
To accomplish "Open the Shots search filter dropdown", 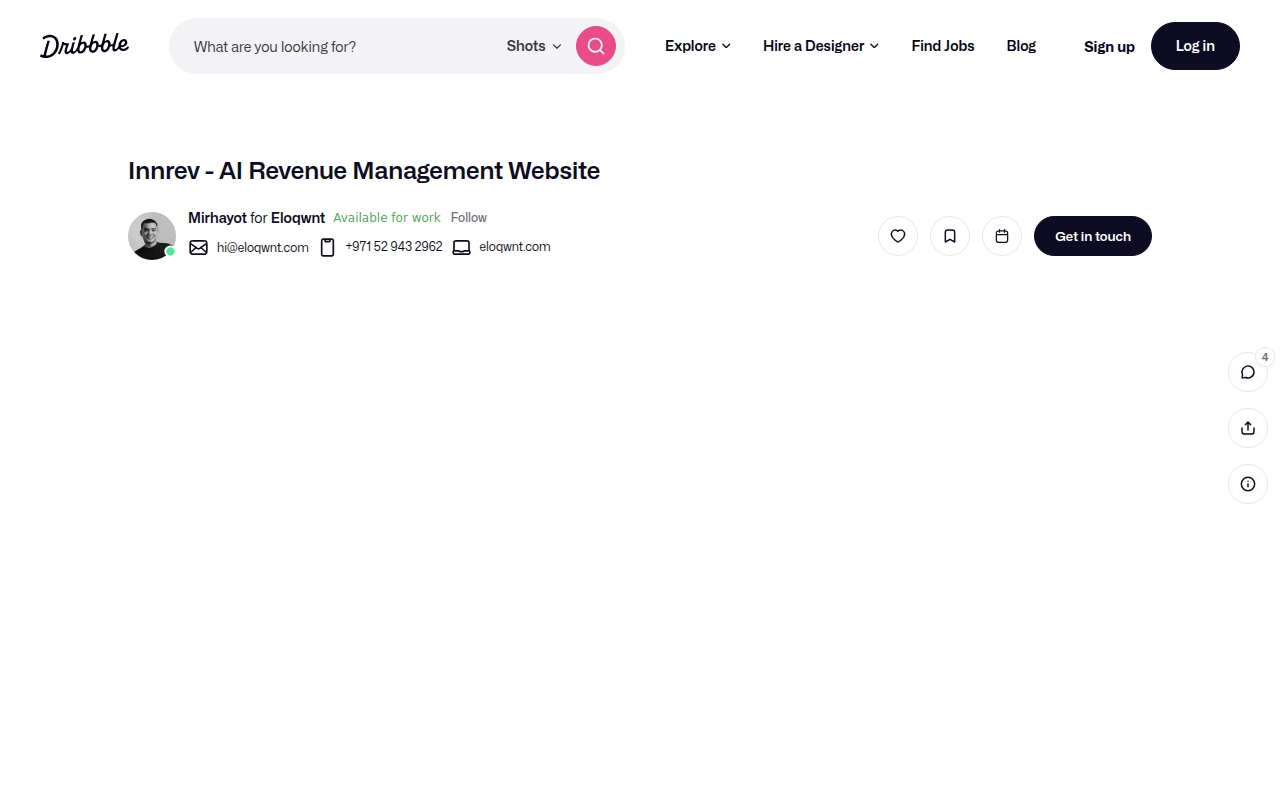I will pos(532,46).
